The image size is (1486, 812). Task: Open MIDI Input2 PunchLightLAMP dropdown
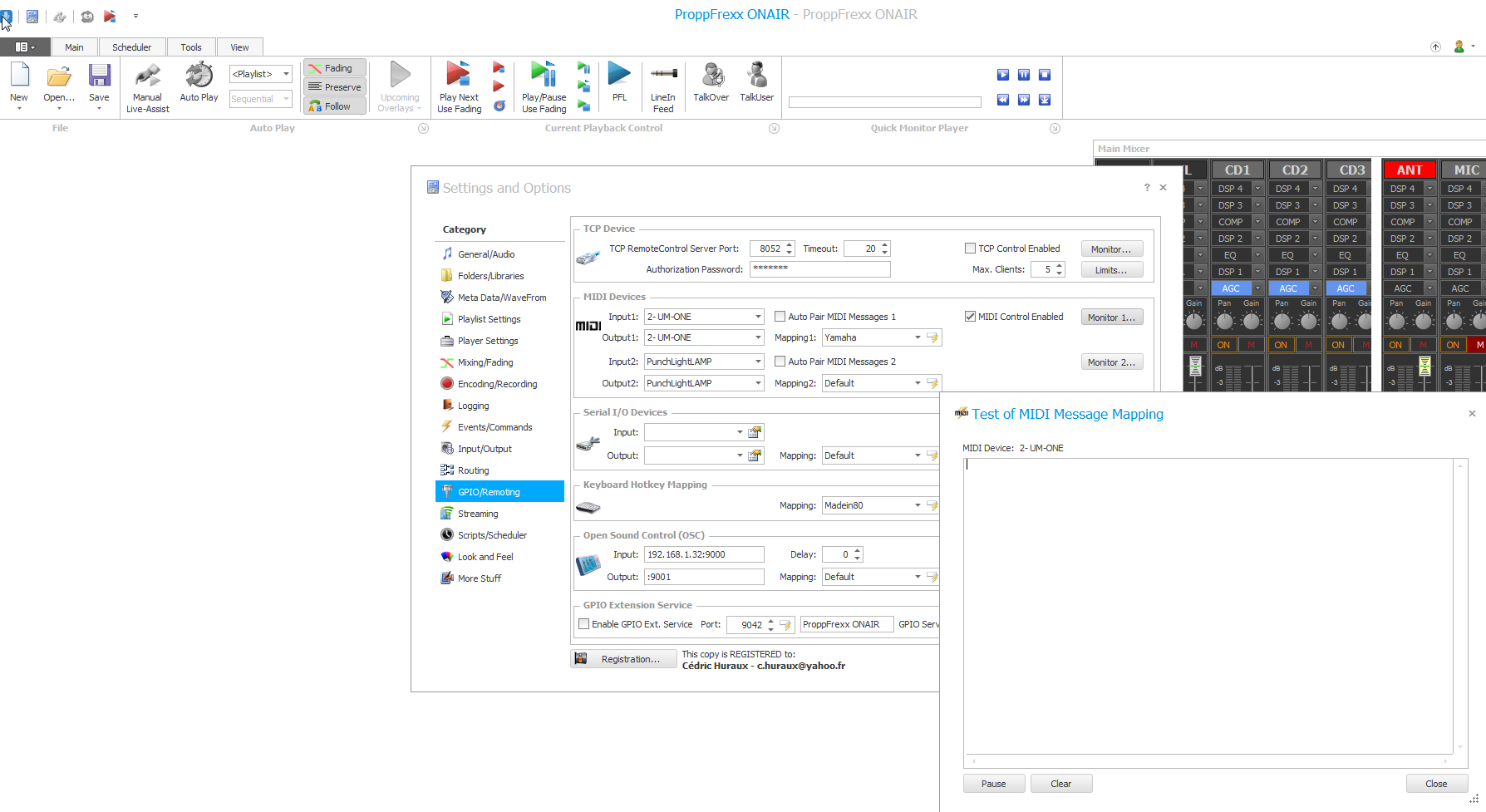(x=758, y=362)
